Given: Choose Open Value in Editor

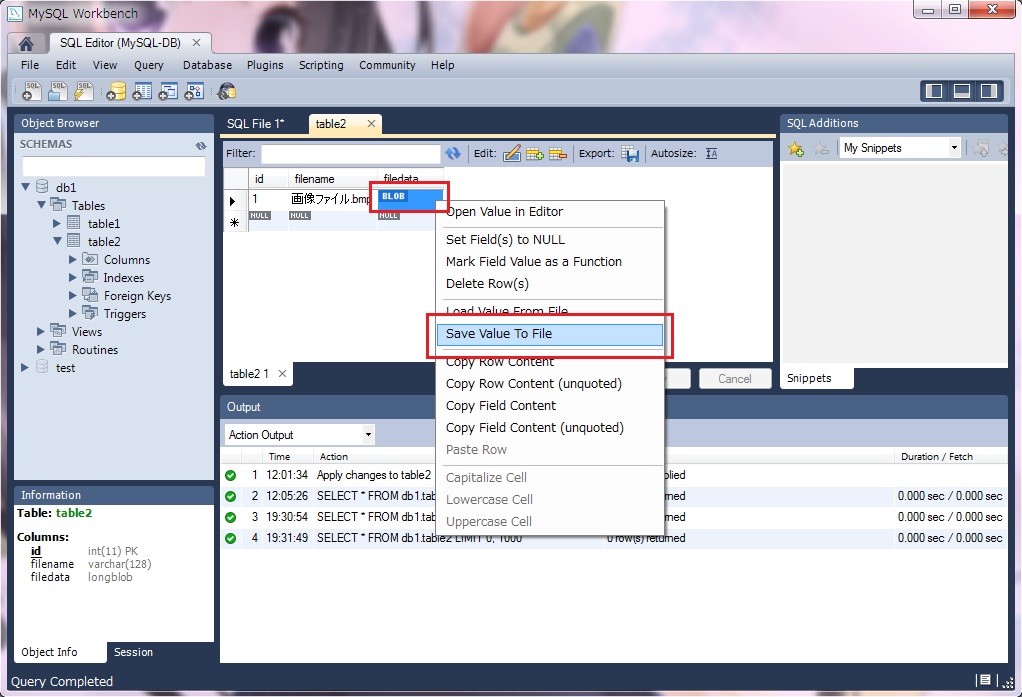Looking at the screenshot, I should tap(549, 212).
